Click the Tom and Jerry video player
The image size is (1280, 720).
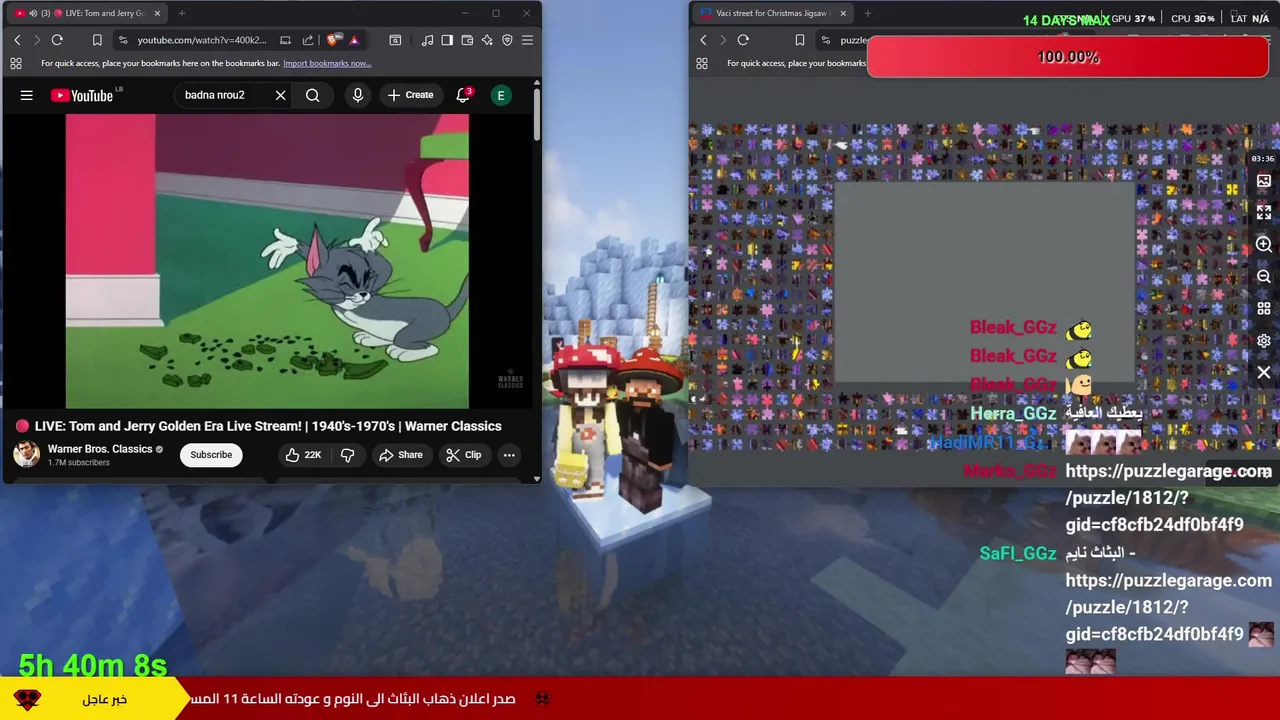pyautogui.click(x=267, y=261)
